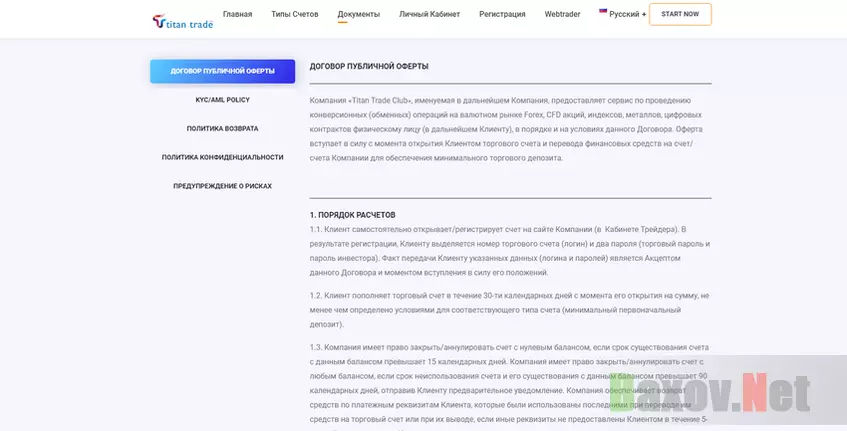Image resolution: width=847 pixels, height=431 pixels.
Task: Click the paragraph starting with 1.2. Клиент пополняет
Action: [509, 310]
